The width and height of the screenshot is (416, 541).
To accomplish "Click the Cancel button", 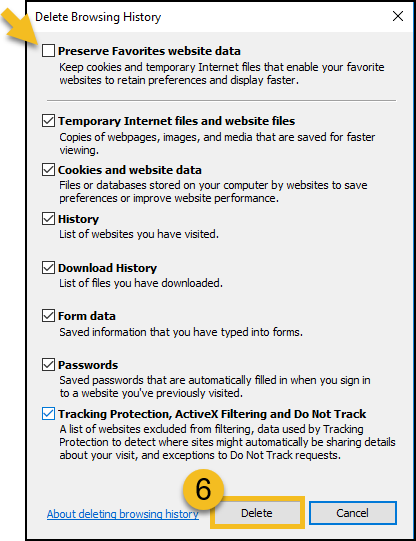I will 353,513.
